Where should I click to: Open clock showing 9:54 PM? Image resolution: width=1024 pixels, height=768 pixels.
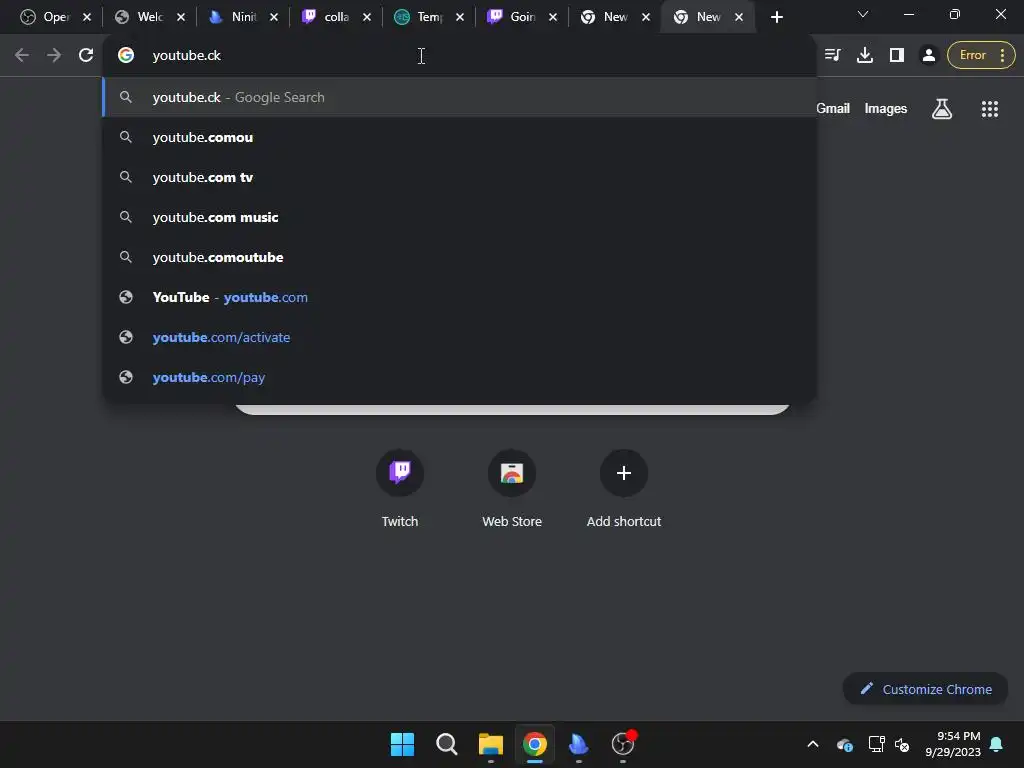coord(953,744)
